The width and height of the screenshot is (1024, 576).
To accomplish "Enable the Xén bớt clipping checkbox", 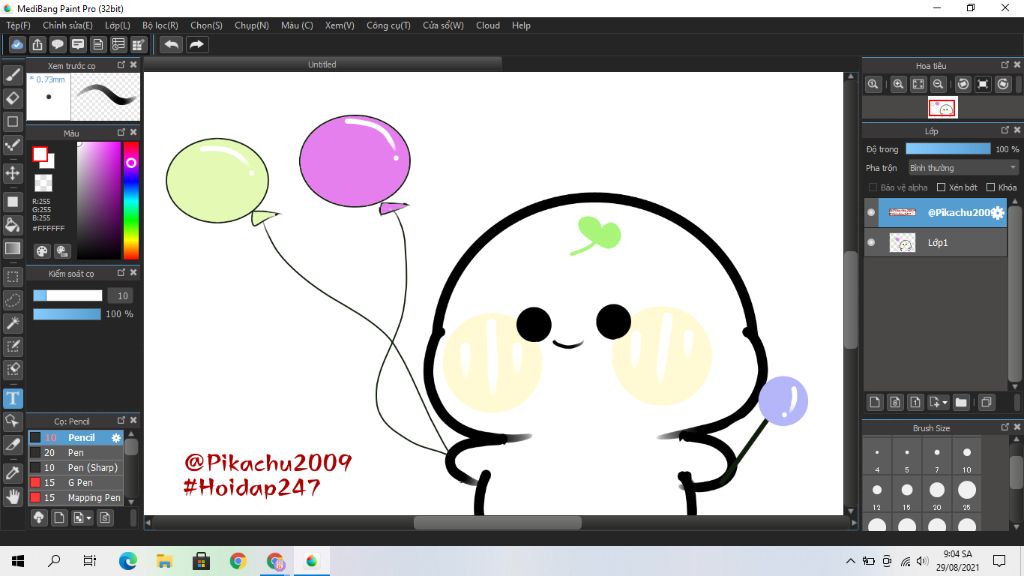I will [x=941, y=187].
